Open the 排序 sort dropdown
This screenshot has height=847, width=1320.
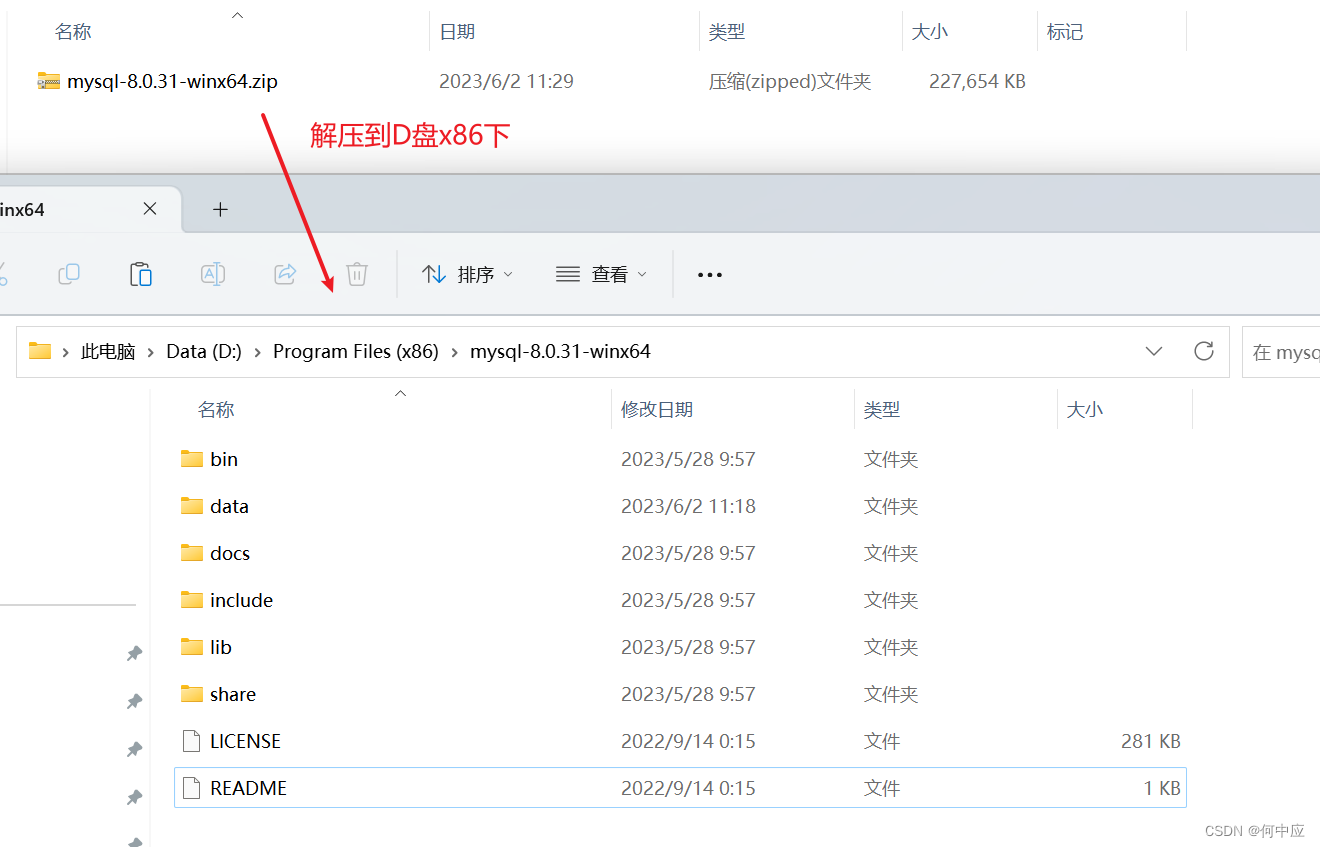[x=468, y=274]
